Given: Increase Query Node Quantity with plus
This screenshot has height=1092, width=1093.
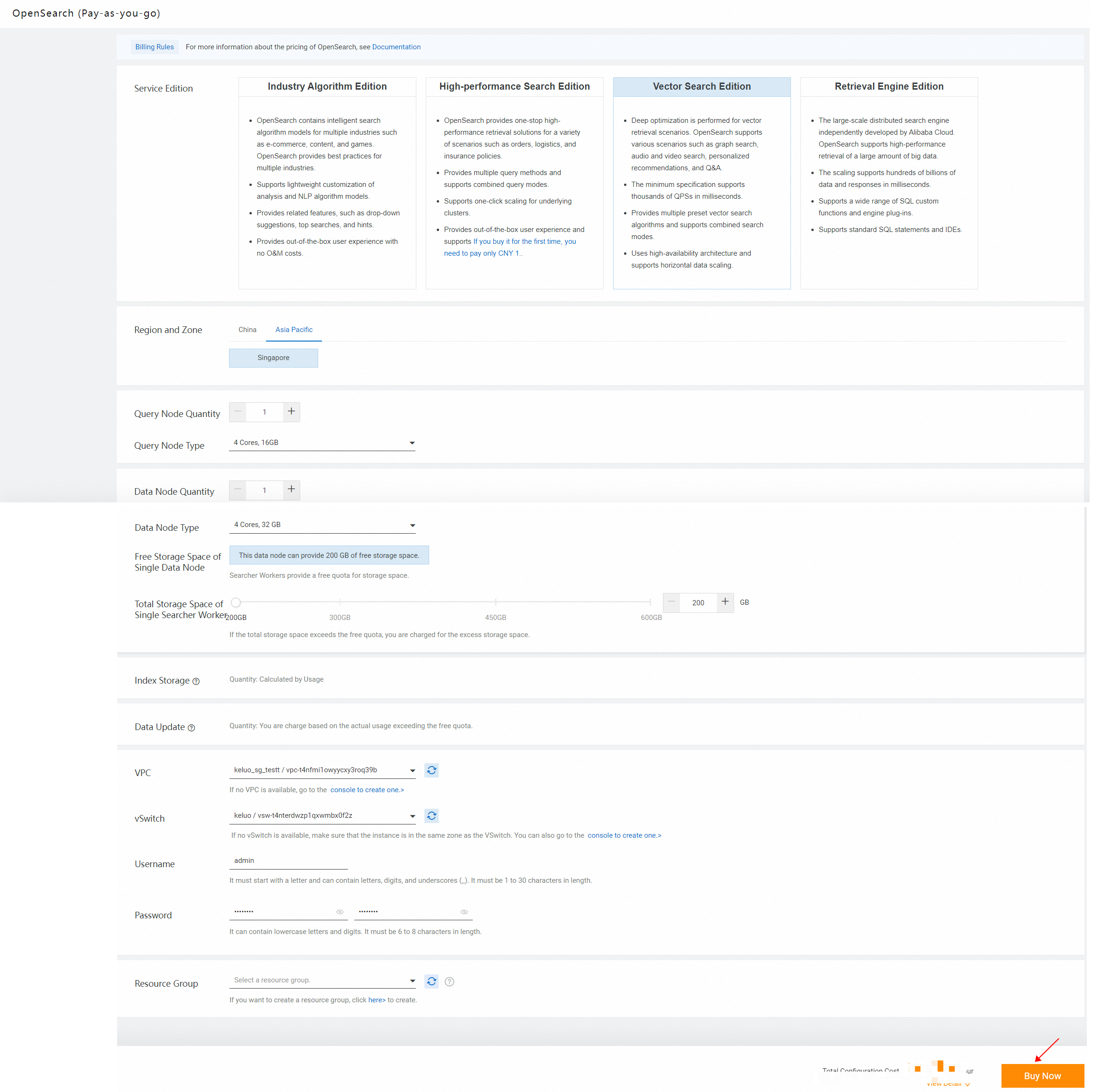Looking at the screenshot, I should 291,412.
